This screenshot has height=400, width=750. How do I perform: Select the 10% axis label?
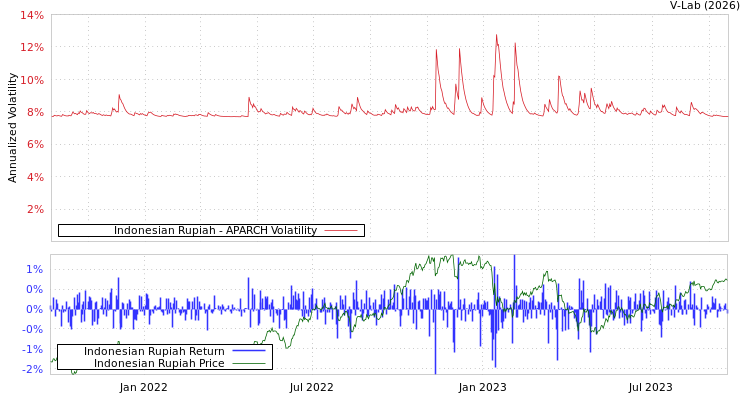[32, 80]
